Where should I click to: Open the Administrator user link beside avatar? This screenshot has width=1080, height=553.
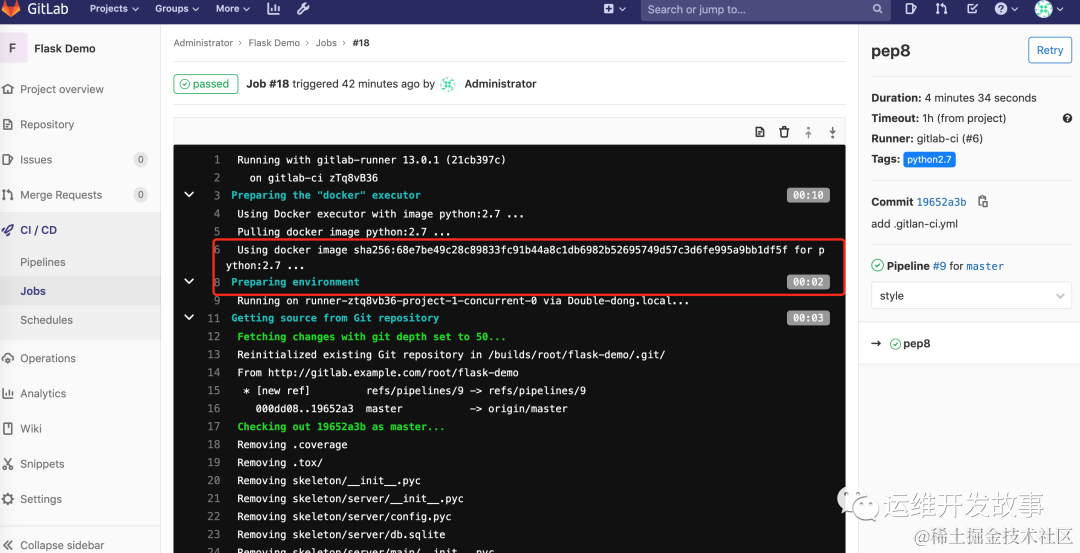click(x=500, y=84)
